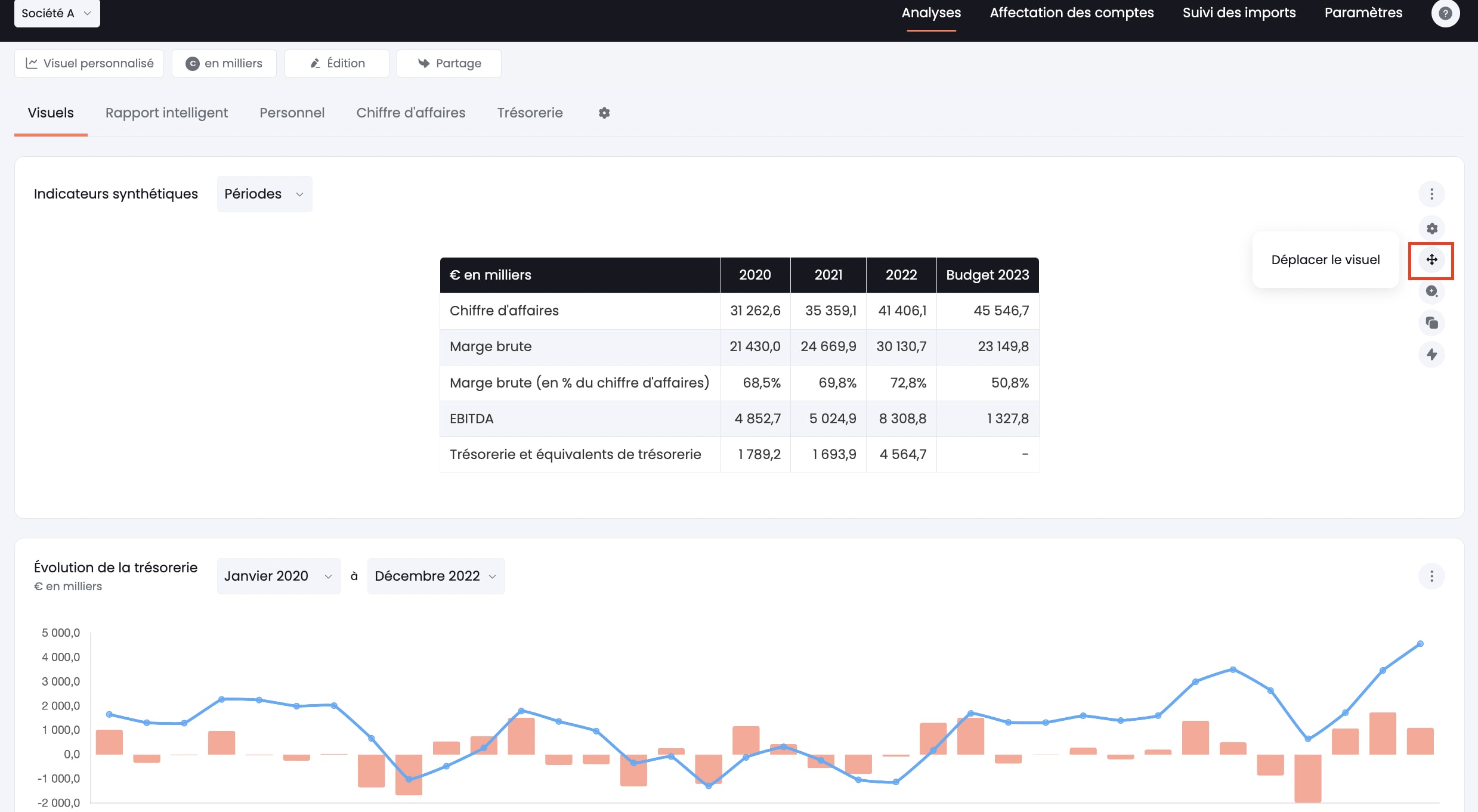
Task: Open the Chiffre d'affaires tab
Action: coord(411,113)
